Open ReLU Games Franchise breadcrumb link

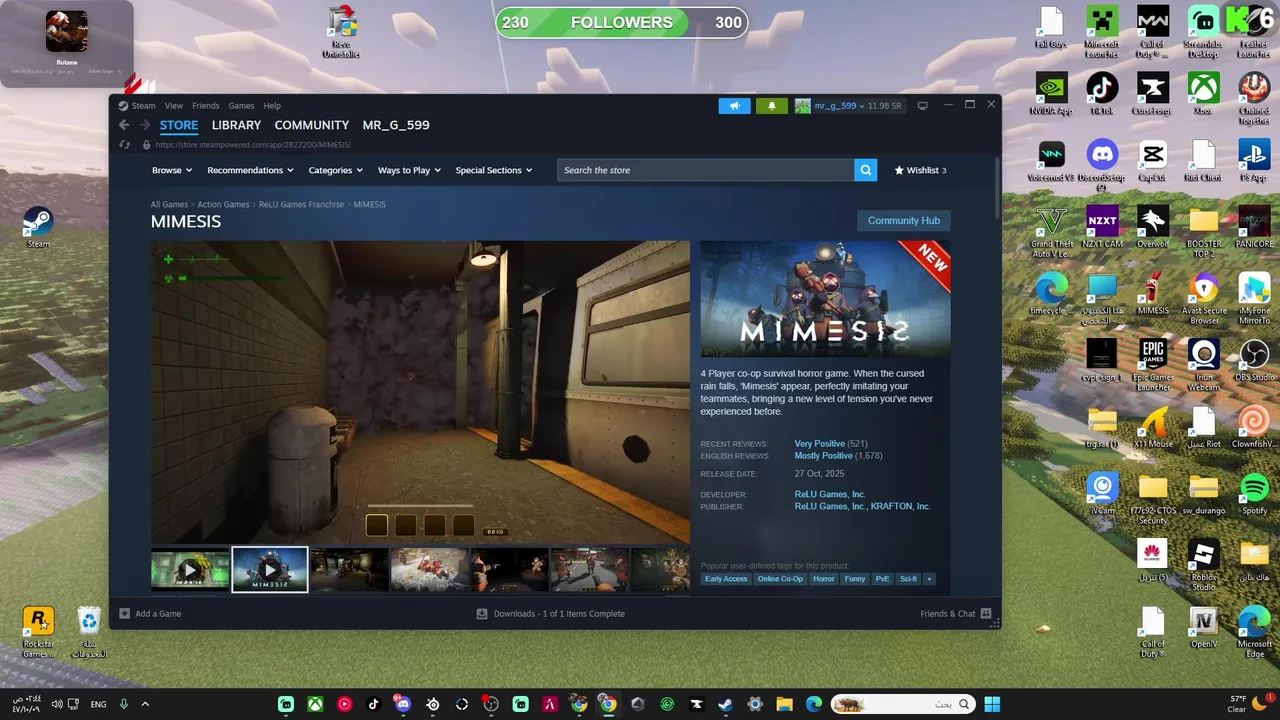(301, 204)
